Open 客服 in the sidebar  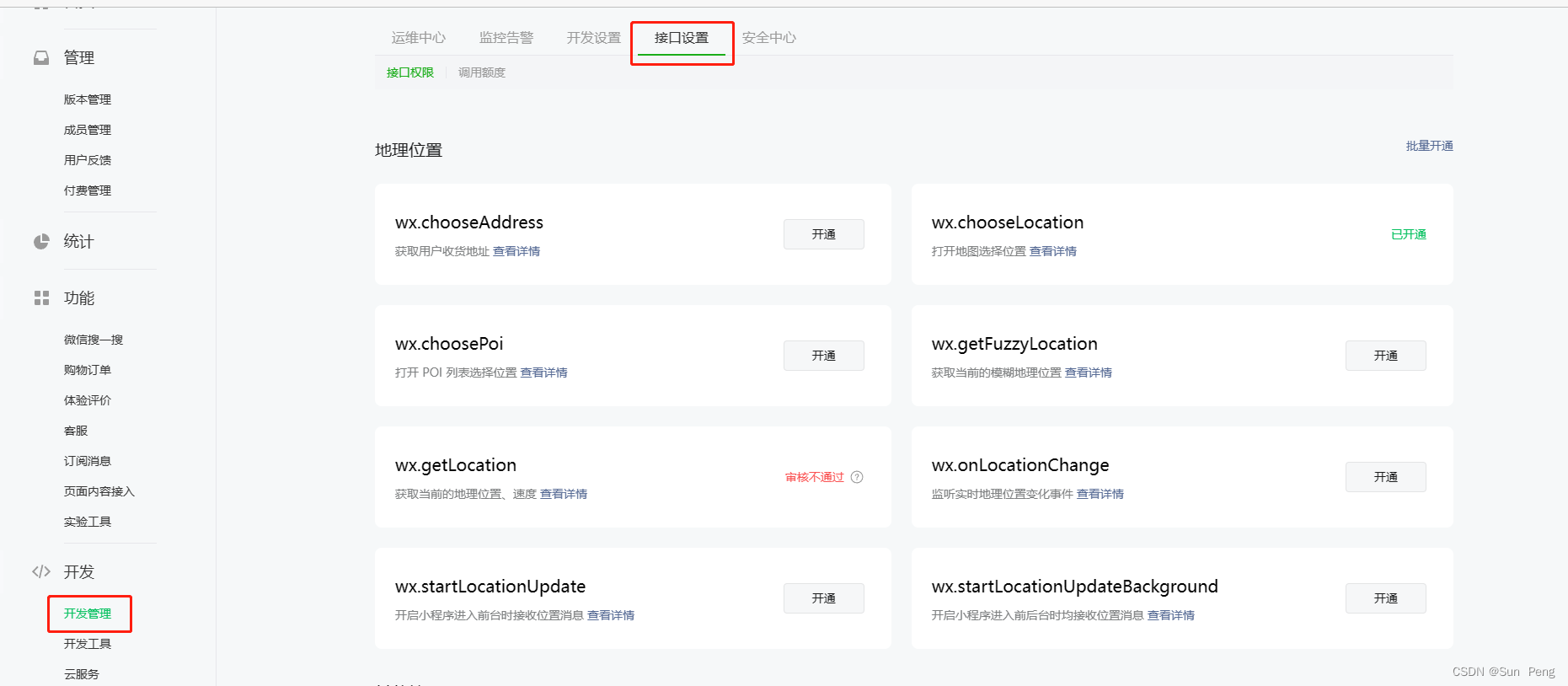pos(76,431)
